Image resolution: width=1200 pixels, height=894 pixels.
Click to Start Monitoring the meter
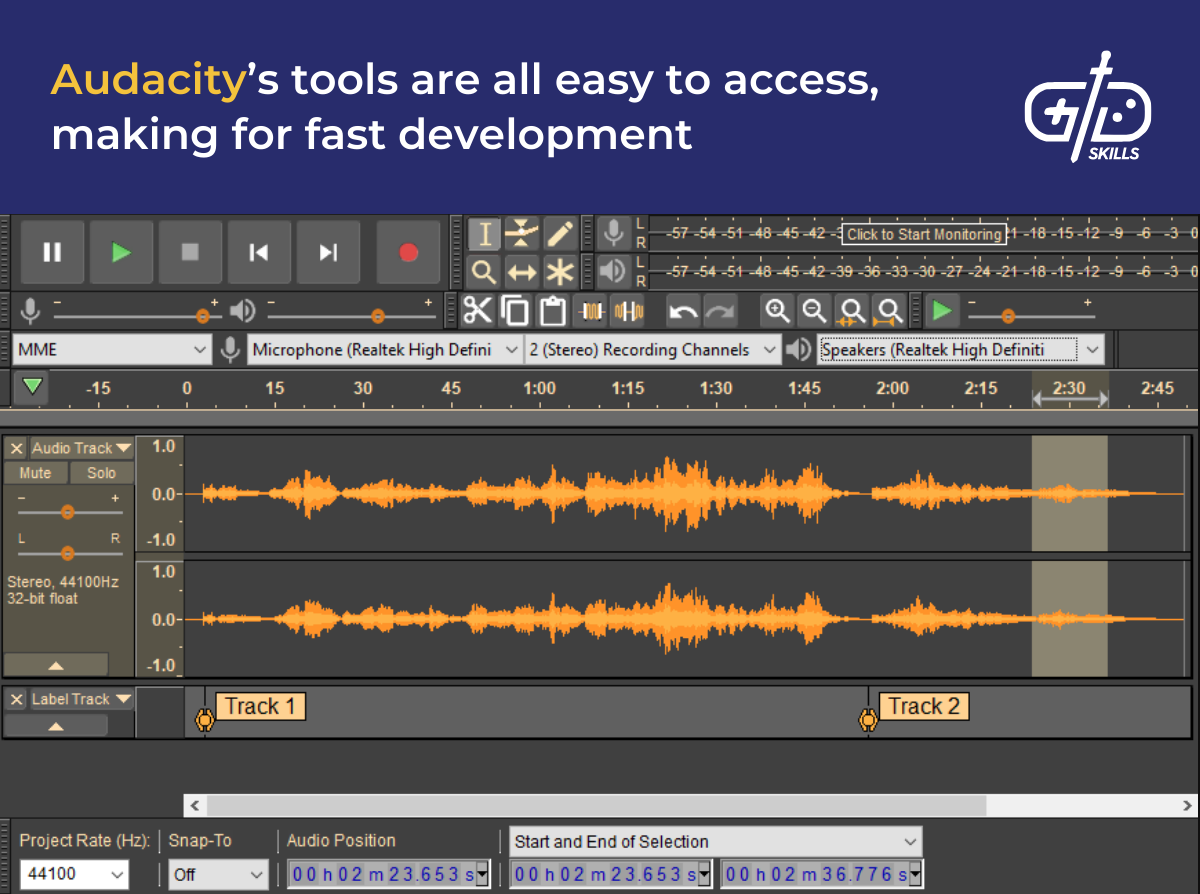click(922, 234)
